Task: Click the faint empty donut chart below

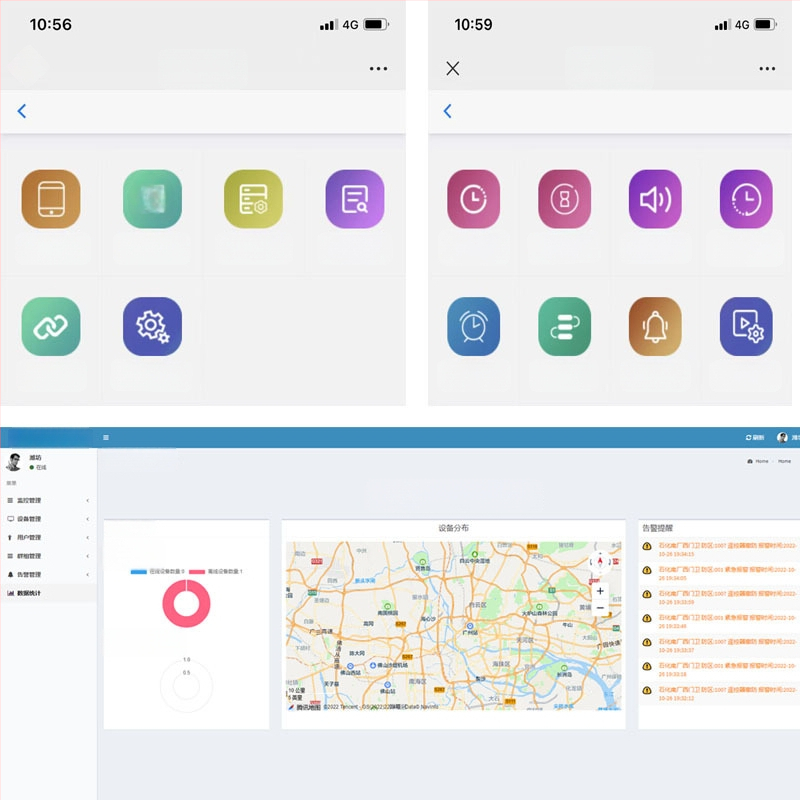Action: coord(186,686)
